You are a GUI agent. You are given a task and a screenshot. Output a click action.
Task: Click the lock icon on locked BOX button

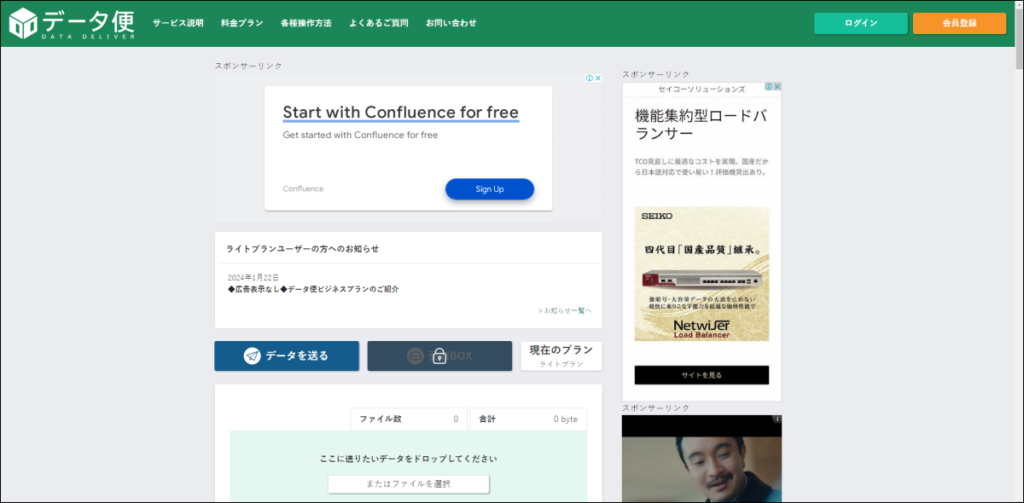point(440,356)
